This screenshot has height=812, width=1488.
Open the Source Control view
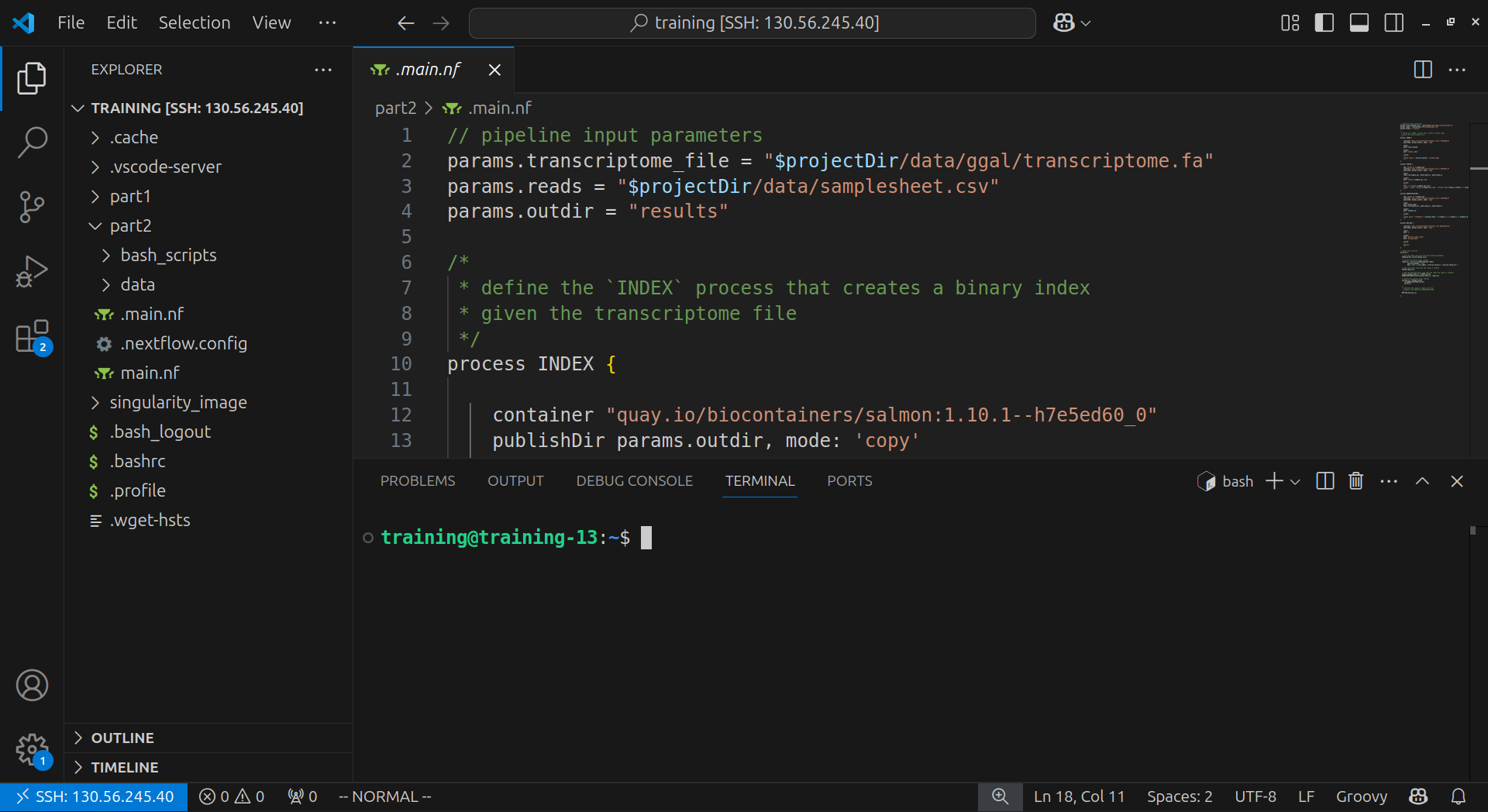[x=32, y=207]
